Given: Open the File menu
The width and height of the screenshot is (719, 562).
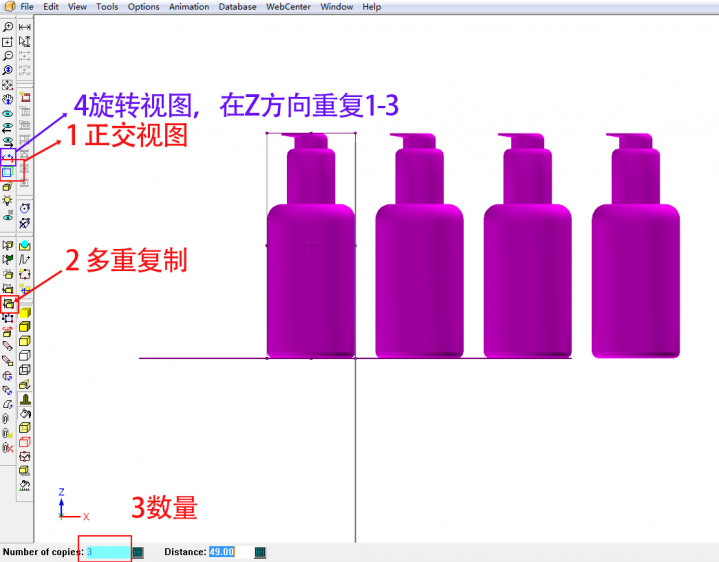Looking at the screenshot, I should click(x=27, y=7).
